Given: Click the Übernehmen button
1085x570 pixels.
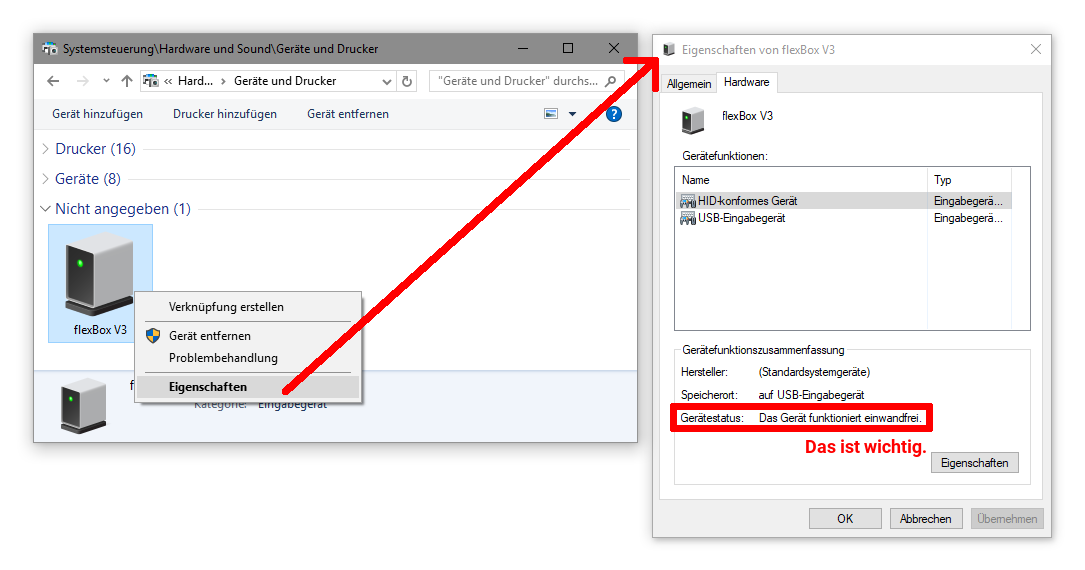Looking at the screenshot, I should coord(1007,519).
